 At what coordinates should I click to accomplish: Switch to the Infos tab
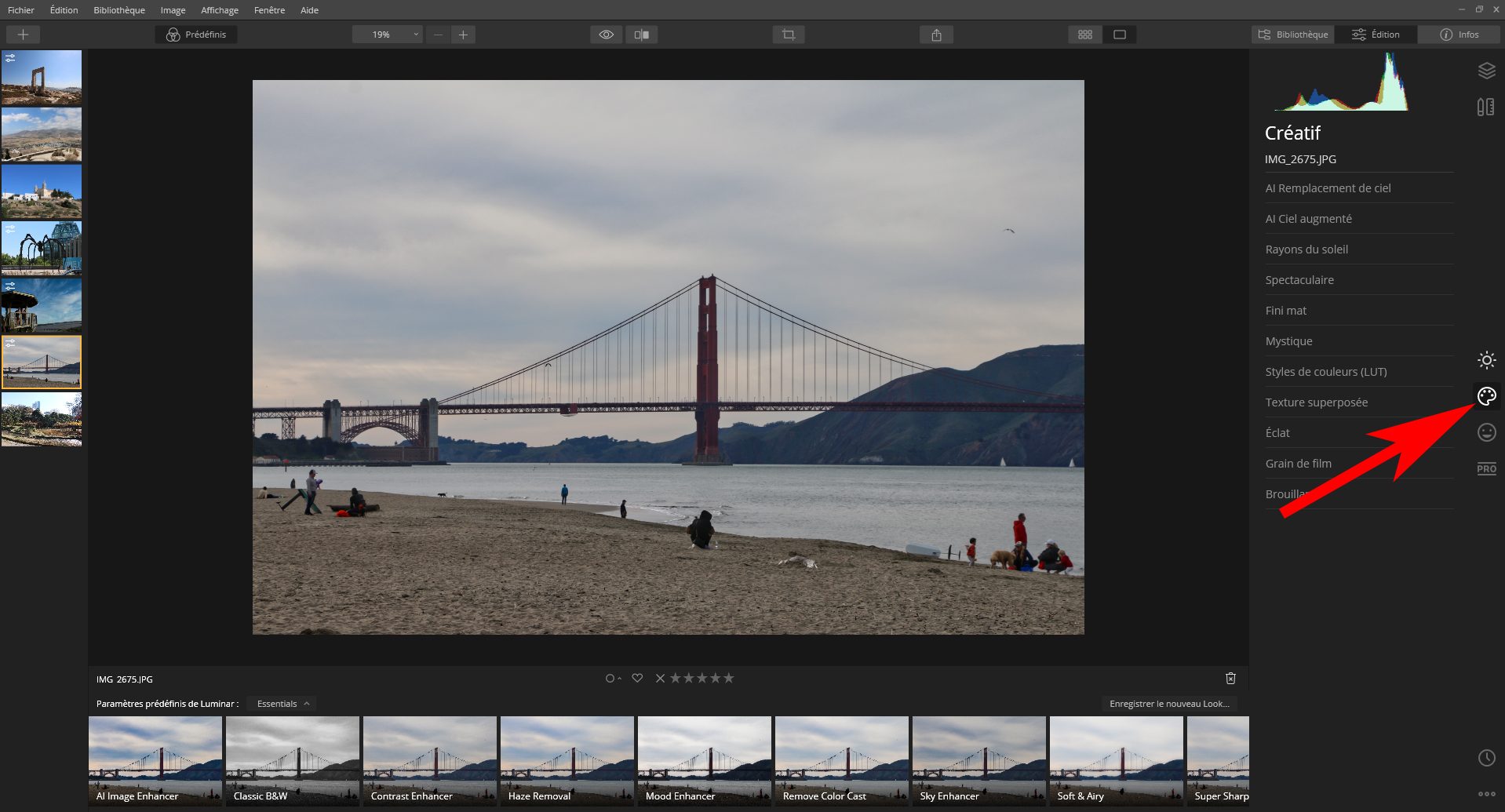[1458, 34]
